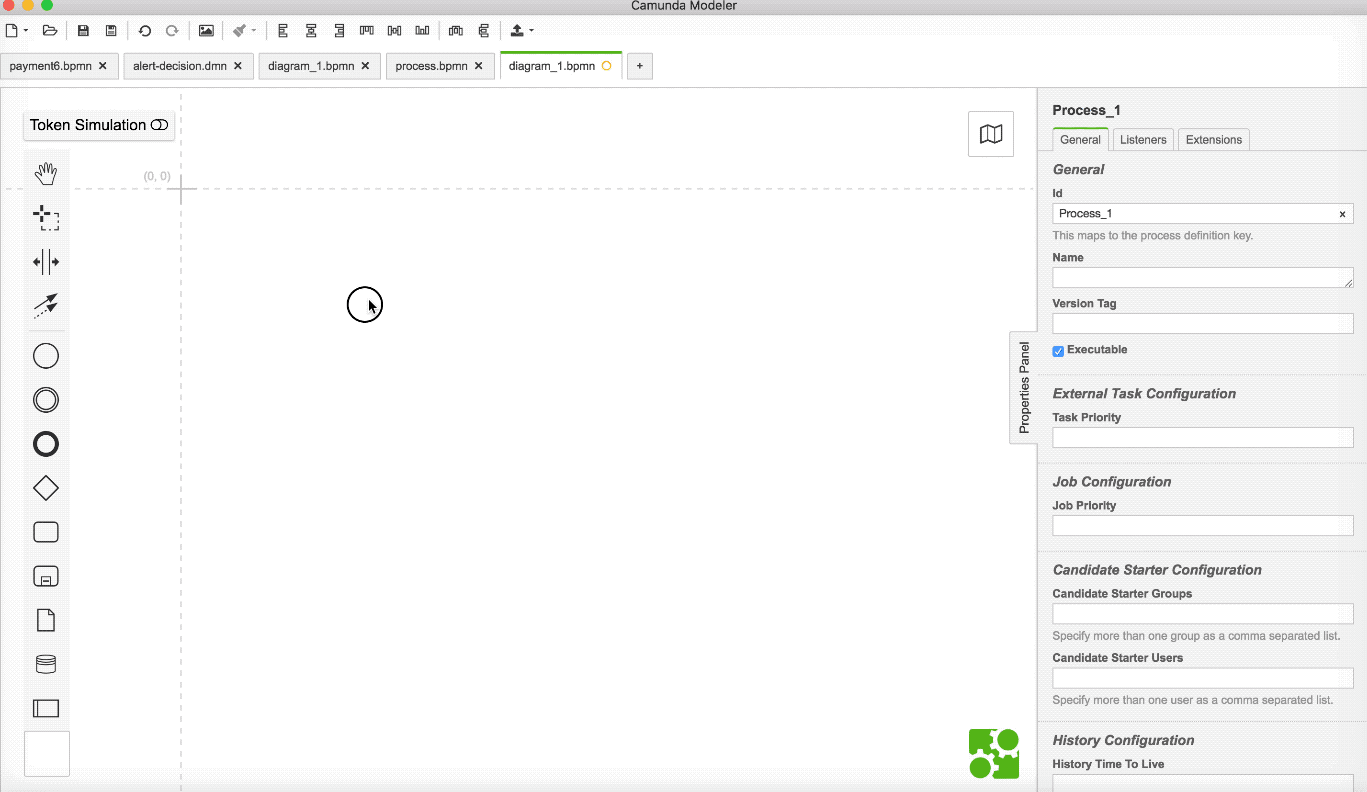Activate the create/remove space tool
The height and width of the screenshot is (792, 1367).
[x=46, y=262]
